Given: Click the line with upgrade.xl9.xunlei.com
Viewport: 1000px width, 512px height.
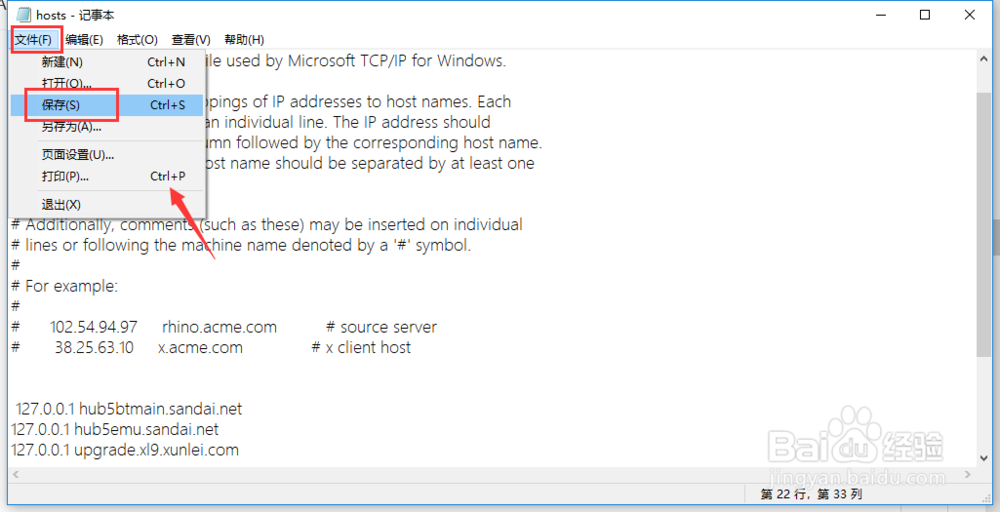Looking at the screenshot, I should tap(125, 450).
